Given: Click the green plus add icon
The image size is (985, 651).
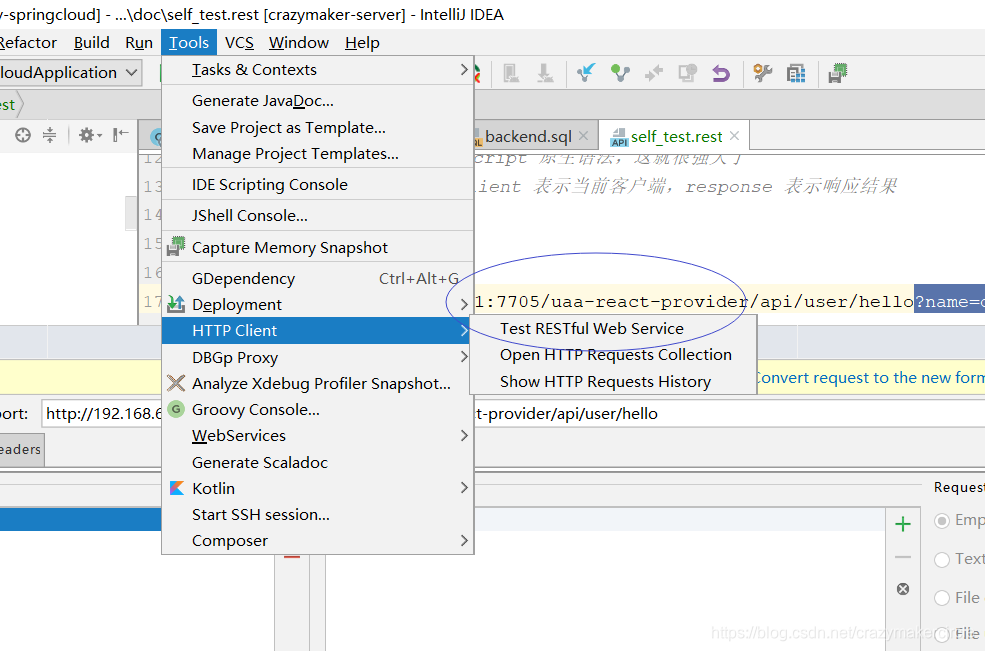Looking at the screenshot, I should point(903,524).
